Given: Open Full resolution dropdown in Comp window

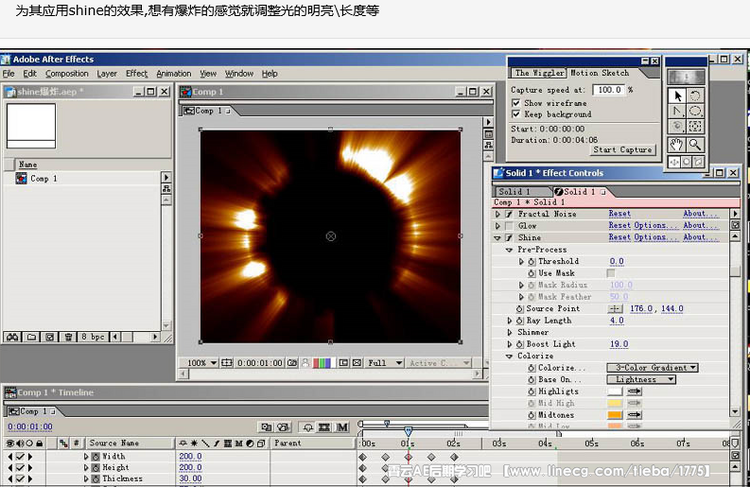Looking at the screenshot, I should click(385, 363).
